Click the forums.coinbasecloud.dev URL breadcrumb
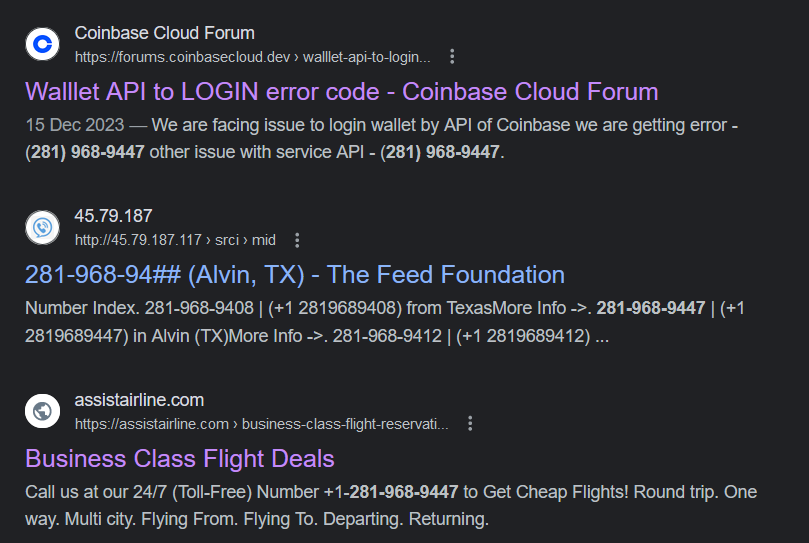Image resolution: width=809 pixels, height=543 pixels. pyautogui.click(x=252, y=57)
